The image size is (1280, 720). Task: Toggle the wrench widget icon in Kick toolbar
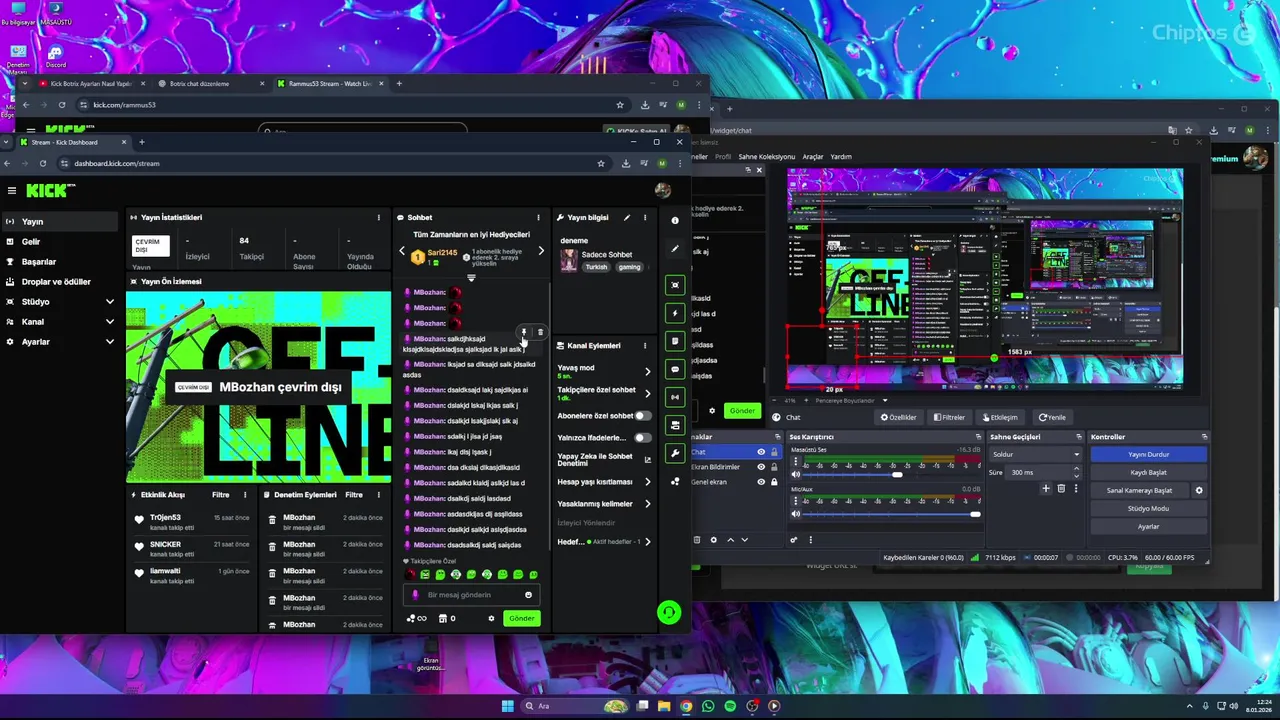[x=675, y=453]
